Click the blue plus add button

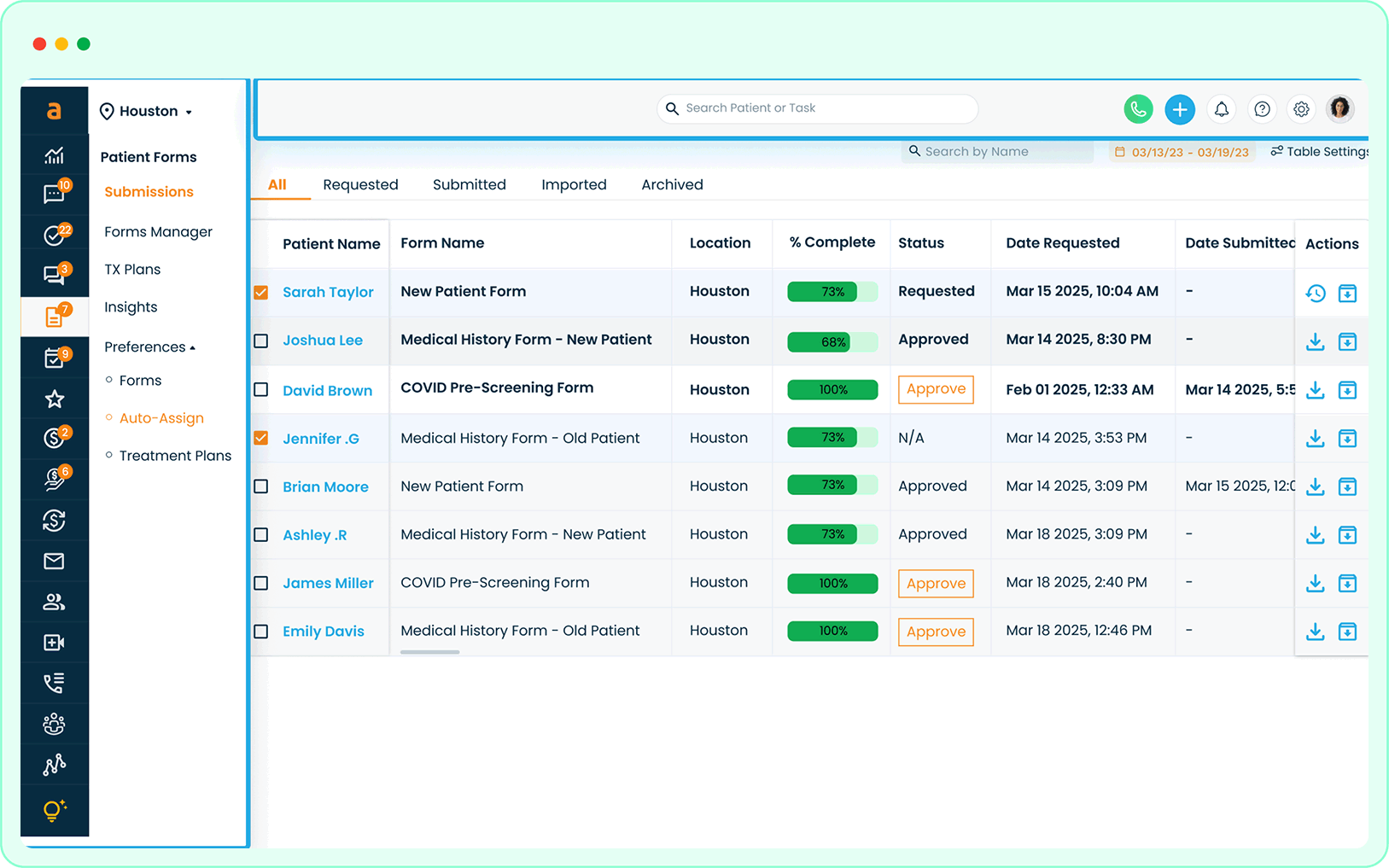[x=1179, y=109]
